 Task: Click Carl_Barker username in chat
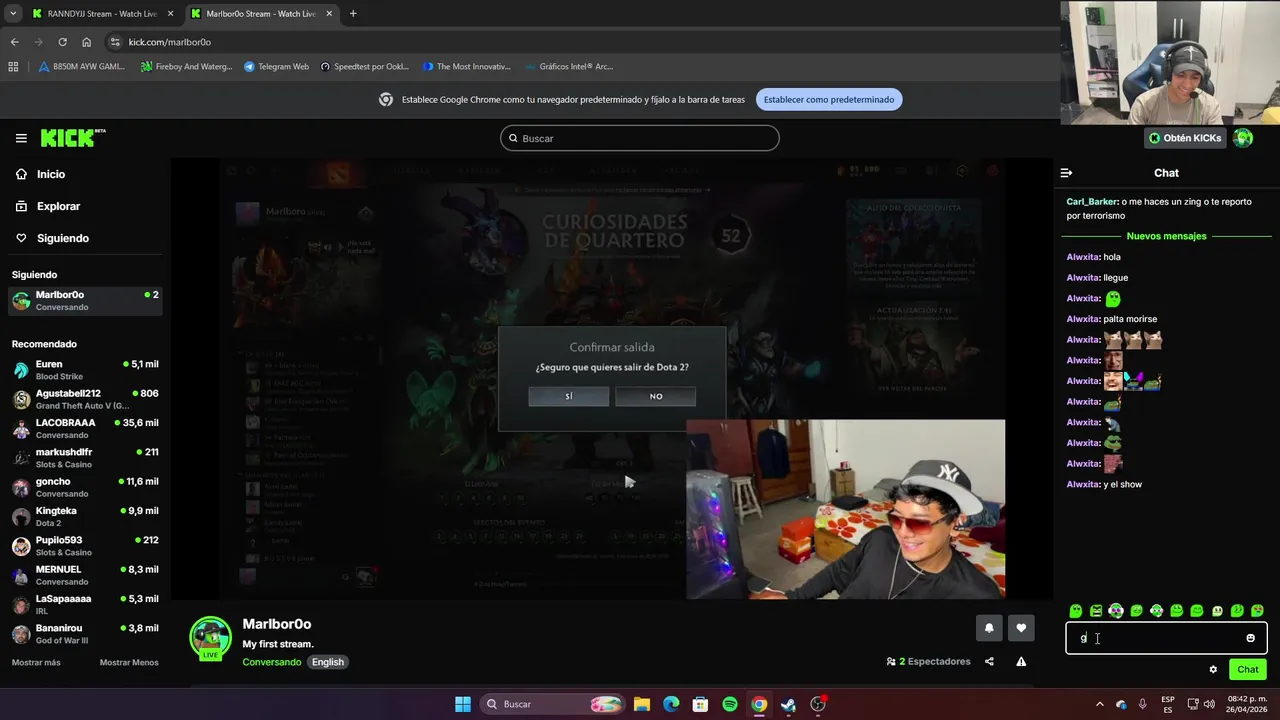pyautogui.click(x=1092, y=201)
